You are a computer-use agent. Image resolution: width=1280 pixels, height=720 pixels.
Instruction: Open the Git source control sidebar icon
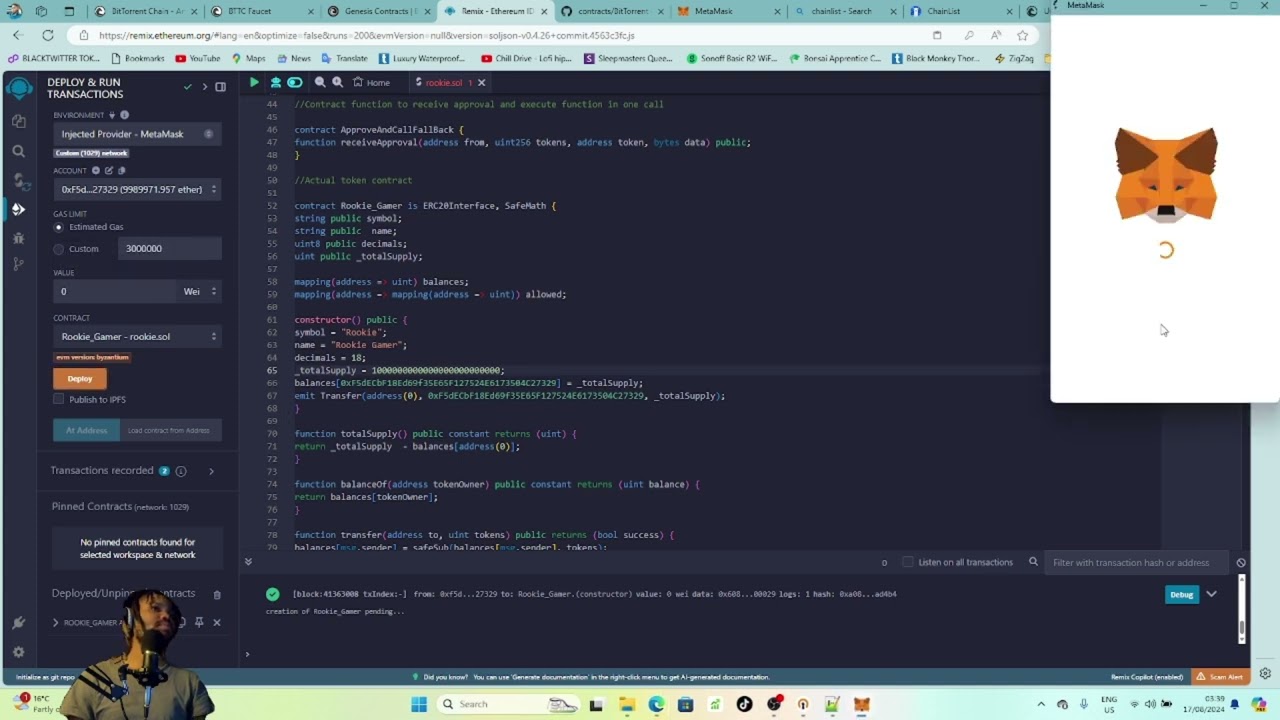(18, 264)
